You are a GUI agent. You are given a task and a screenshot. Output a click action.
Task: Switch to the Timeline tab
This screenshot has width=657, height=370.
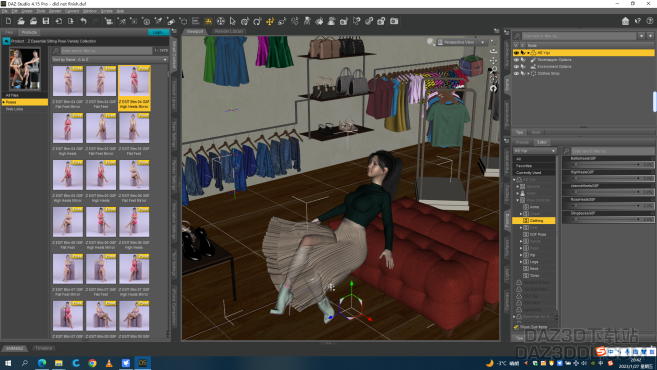tap(44, 348)
